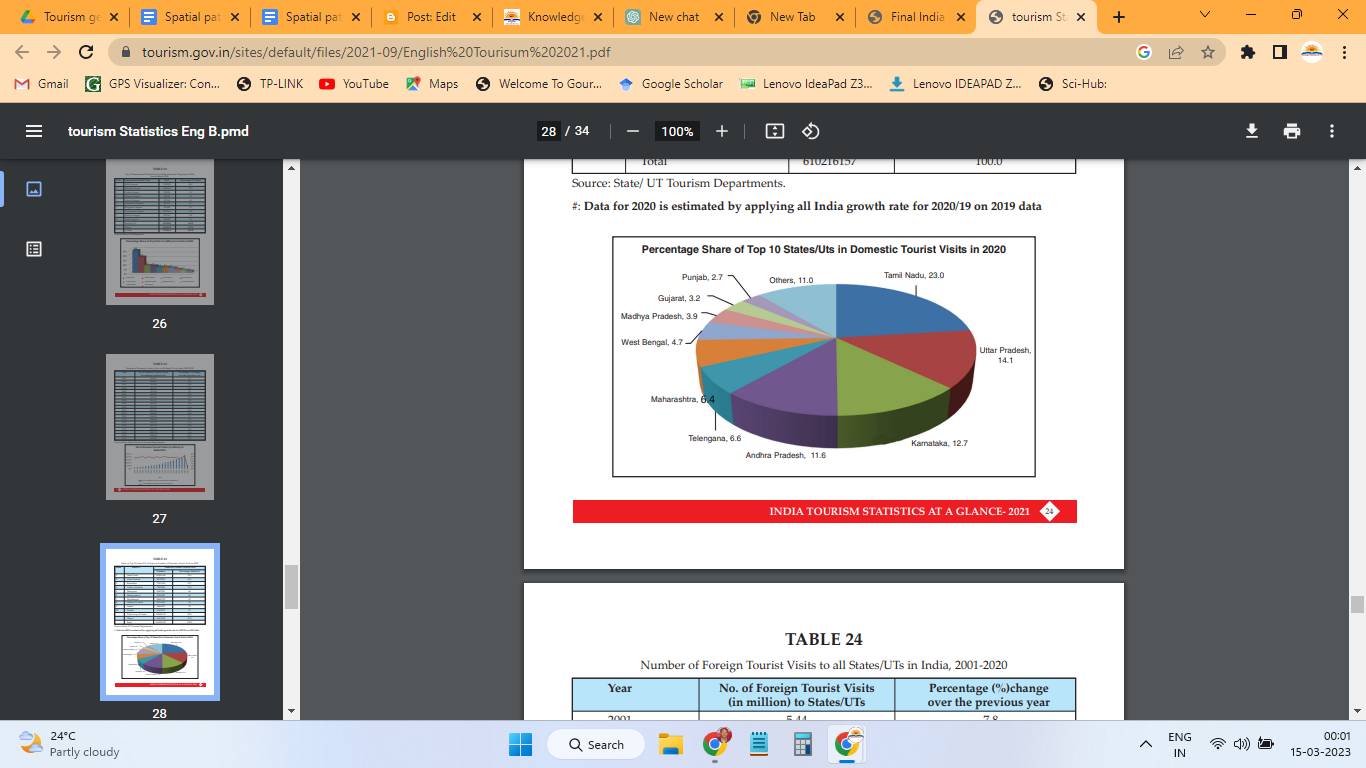Zoom in the PDF with plus icon
This screenshot has height=768, width=1366.
tap(722, 131)
